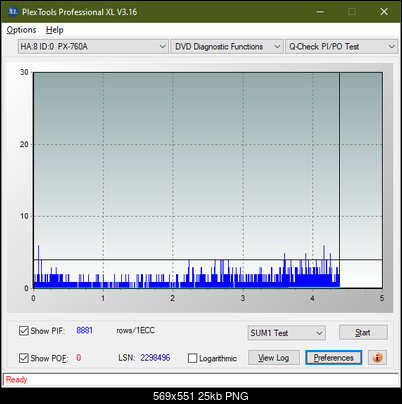The image size is (402, 404).
Task: Click the rows/1ECC label
Action: pyautogui.click(x=135, y=330)
